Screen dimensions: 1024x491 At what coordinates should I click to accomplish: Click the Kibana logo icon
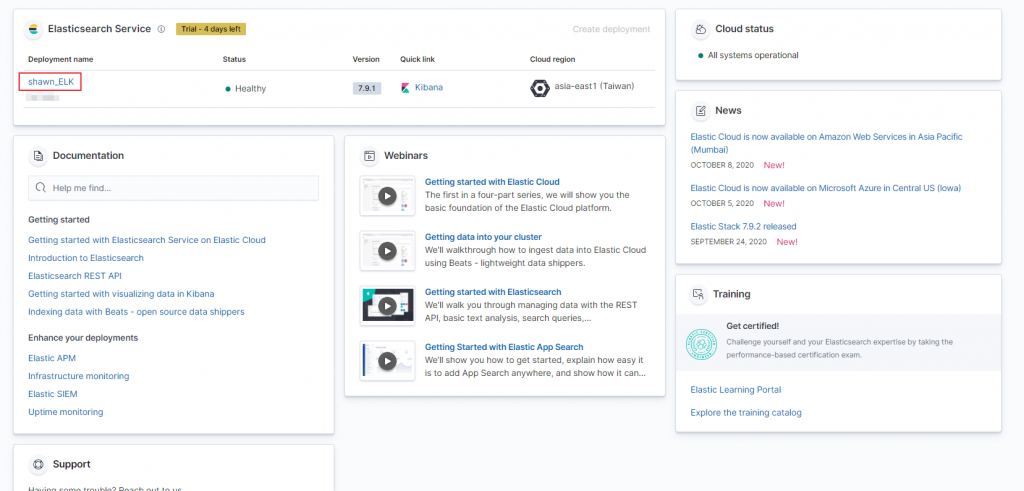click(x=406, y=87)
